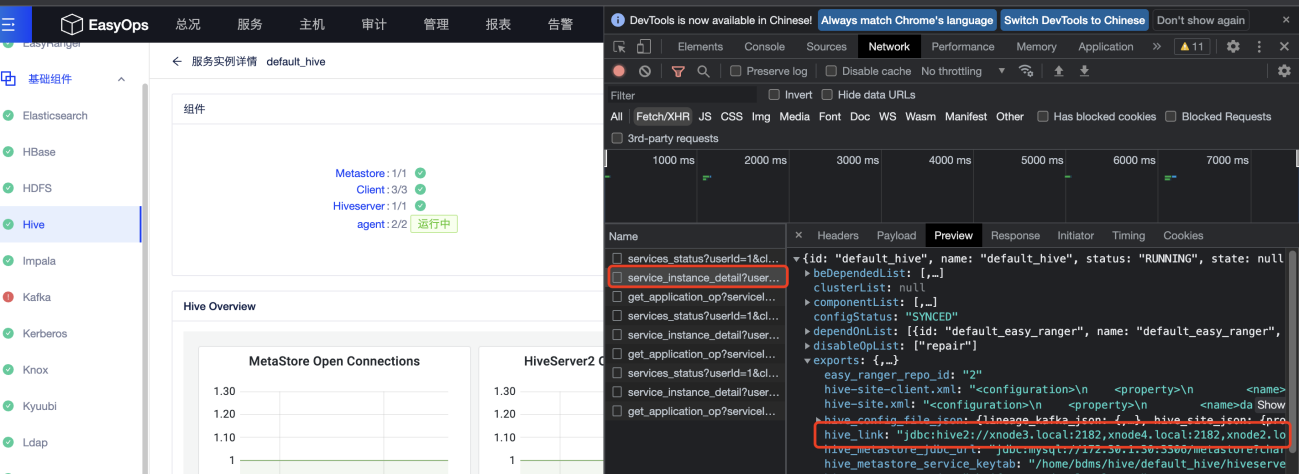Open DevTools main settings gear
This screenshot has height=474, width=1299.
point(1233,47)
